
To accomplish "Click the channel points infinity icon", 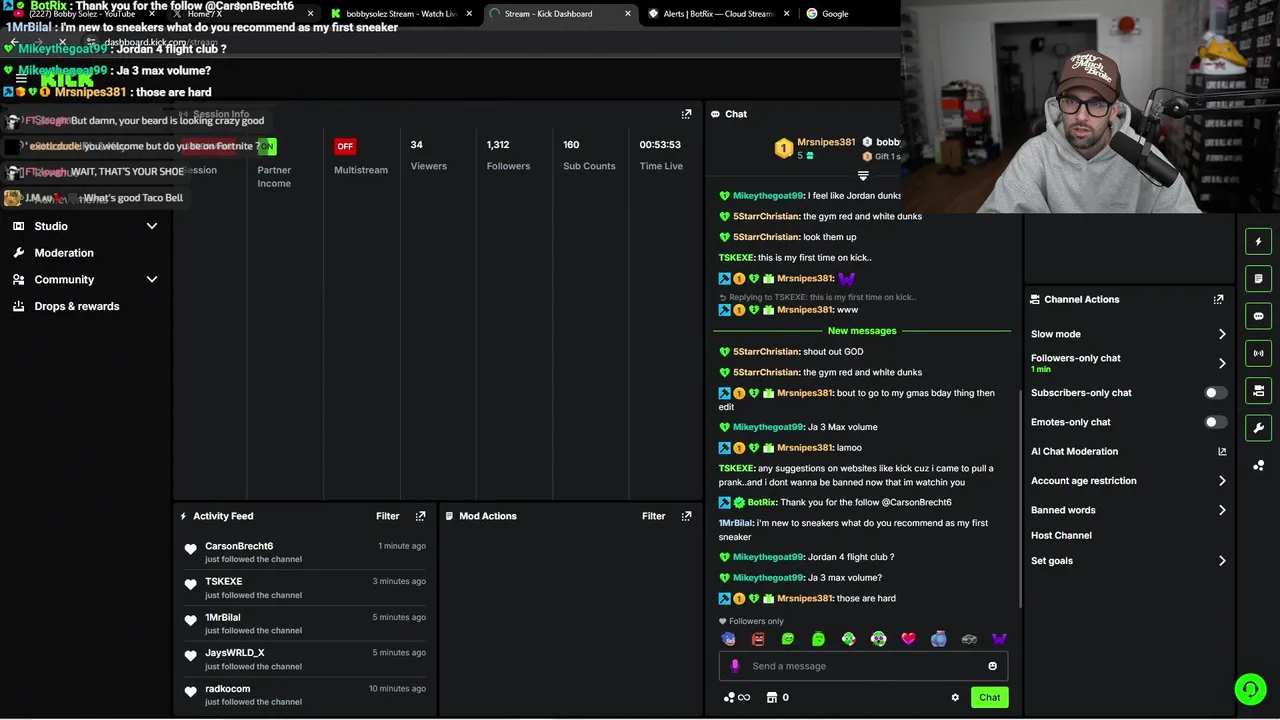I will [737, 697].
